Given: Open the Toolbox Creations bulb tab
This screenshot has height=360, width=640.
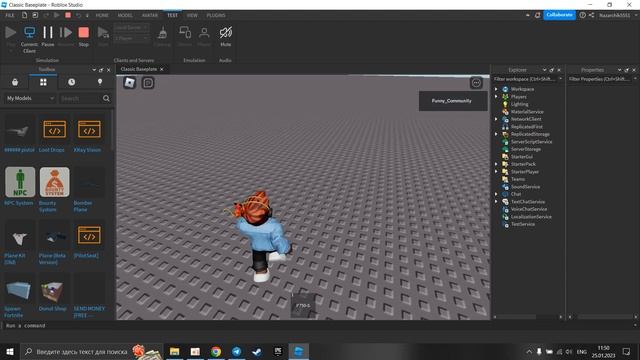Looking at the screenshot, I should (x=100, y=82).
